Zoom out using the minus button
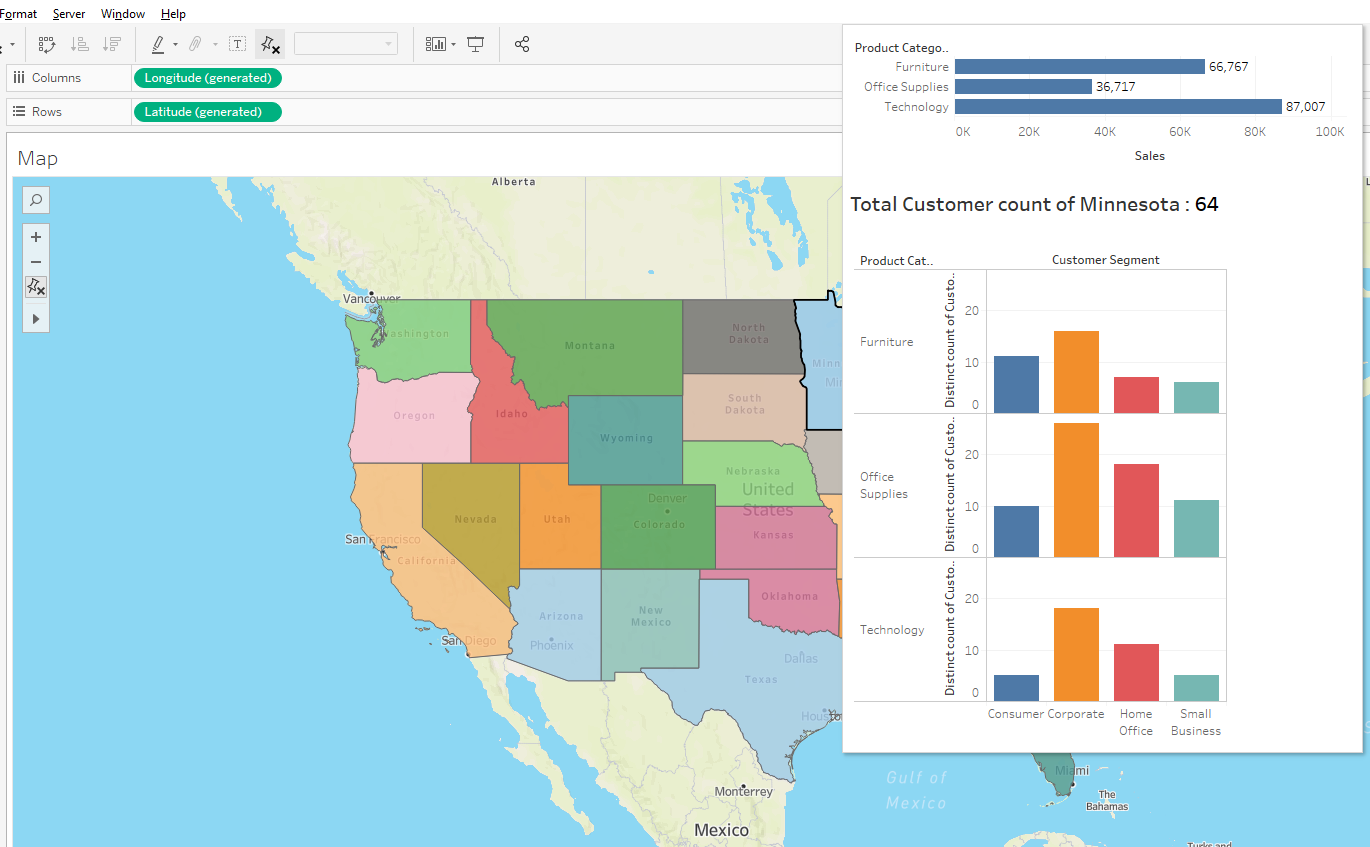The image size is (1370, 847). [35, 262]
